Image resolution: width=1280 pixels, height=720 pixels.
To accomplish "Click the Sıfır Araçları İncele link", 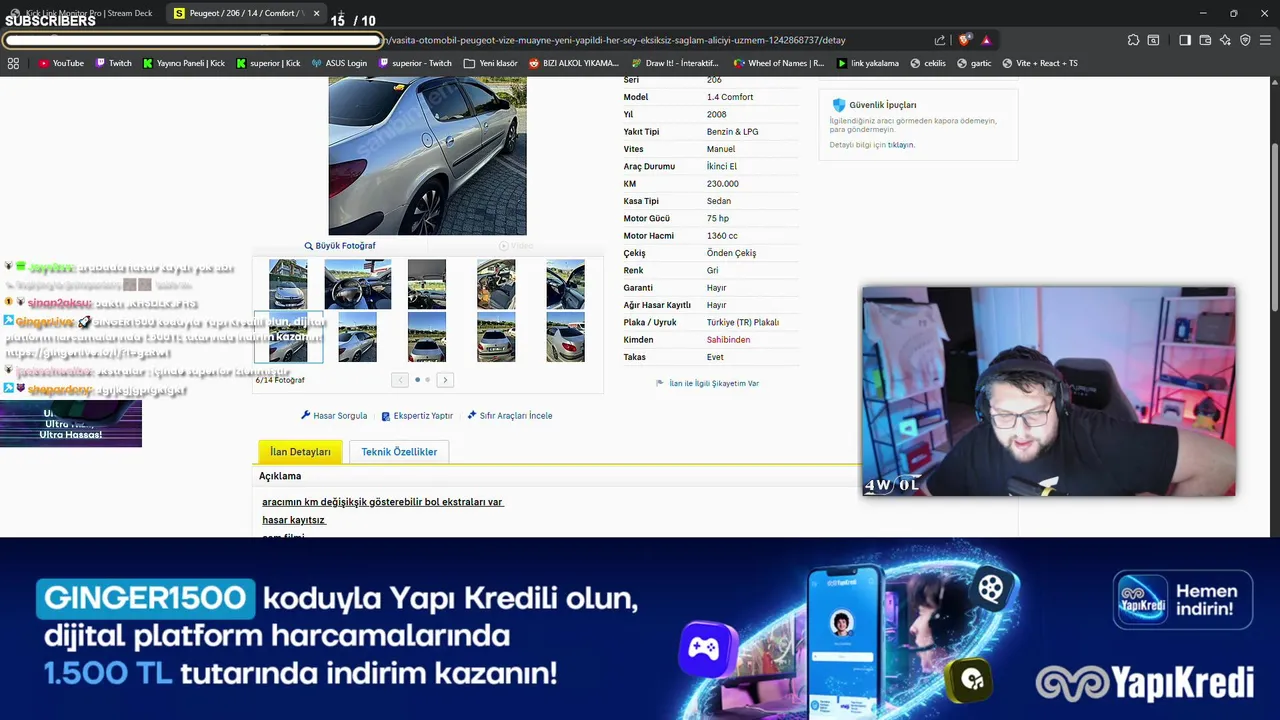I will 510,416.
